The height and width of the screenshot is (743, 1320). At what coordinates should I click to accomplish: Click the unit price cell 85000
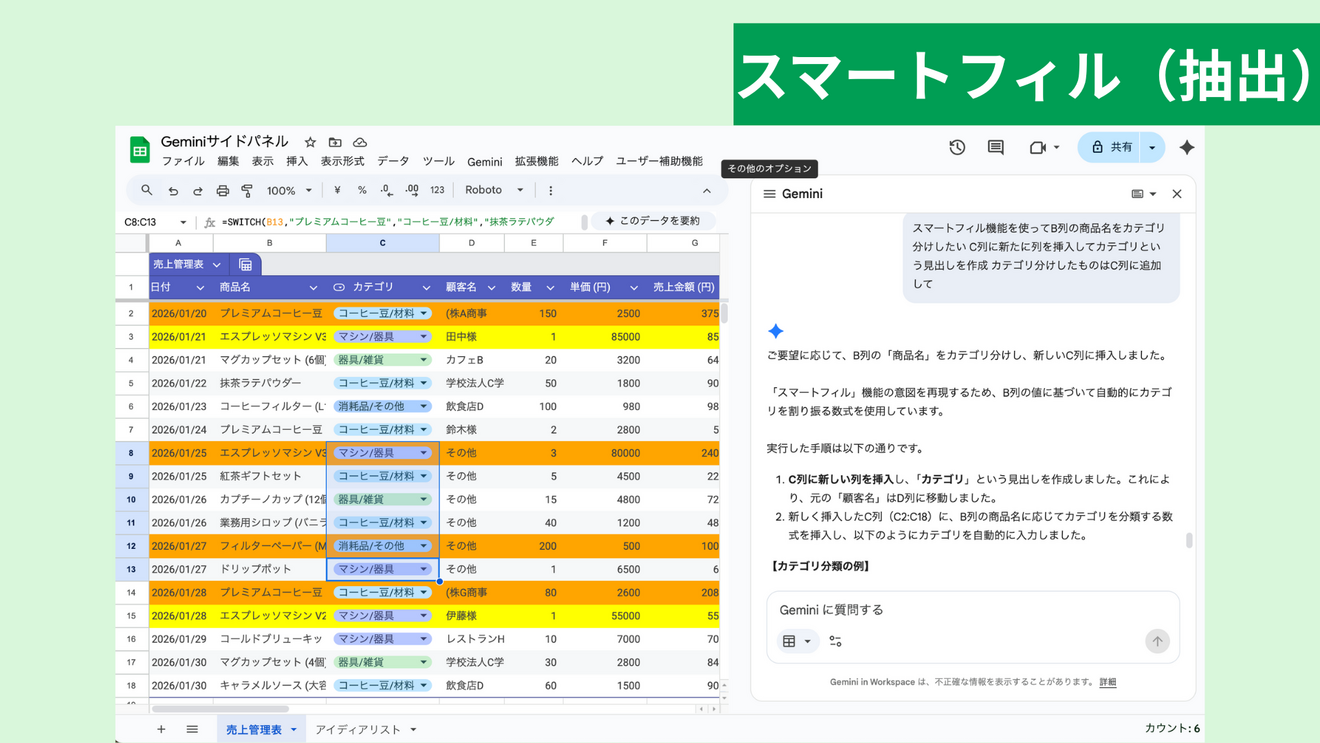point(603,337)
